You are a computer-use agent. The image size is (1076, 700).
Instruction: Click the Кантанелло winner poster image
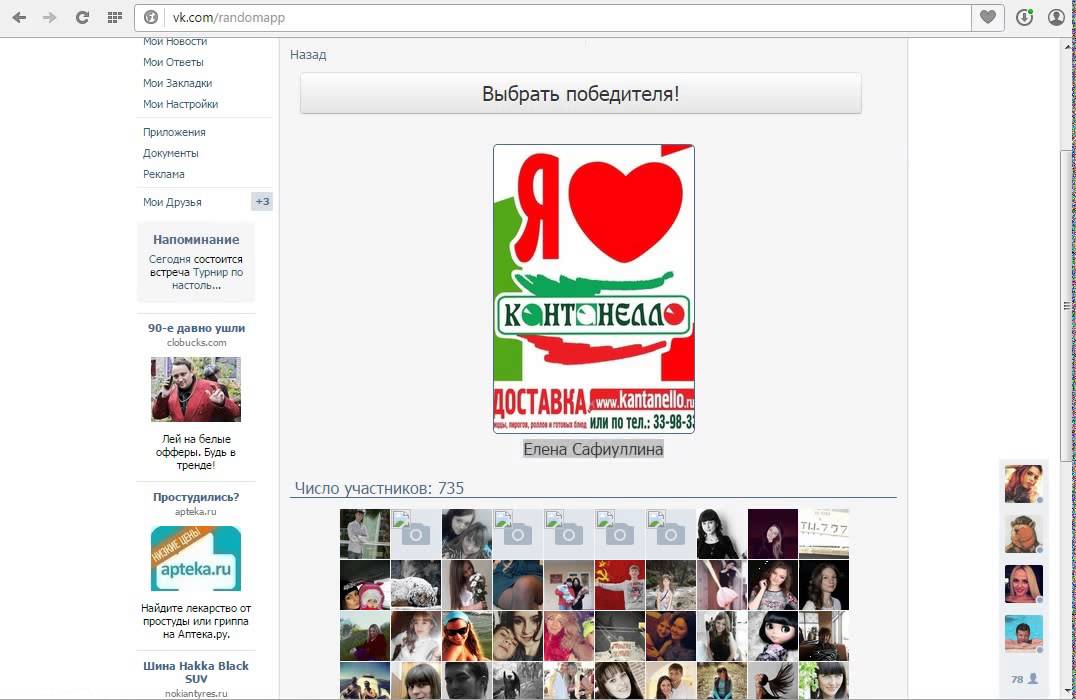(594, 288)
